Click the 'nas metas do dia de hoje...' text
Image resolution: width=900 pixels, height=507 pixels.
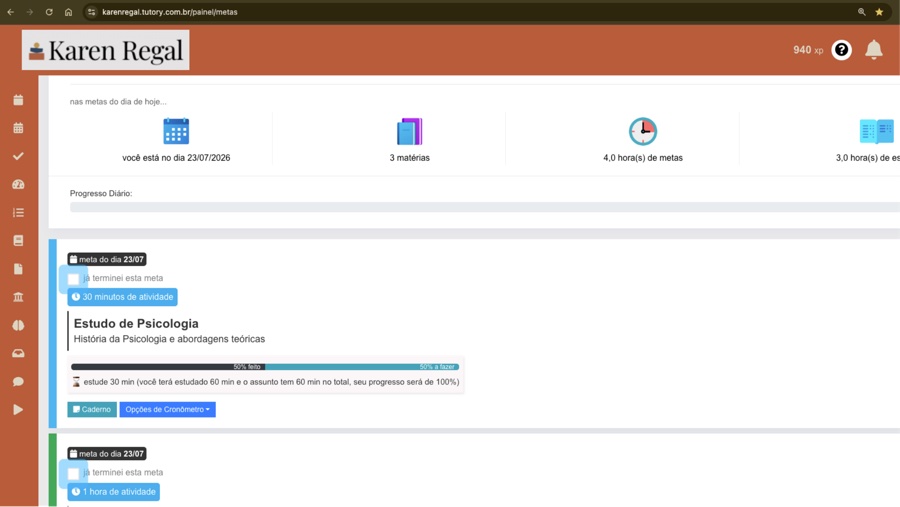point(118,102)
